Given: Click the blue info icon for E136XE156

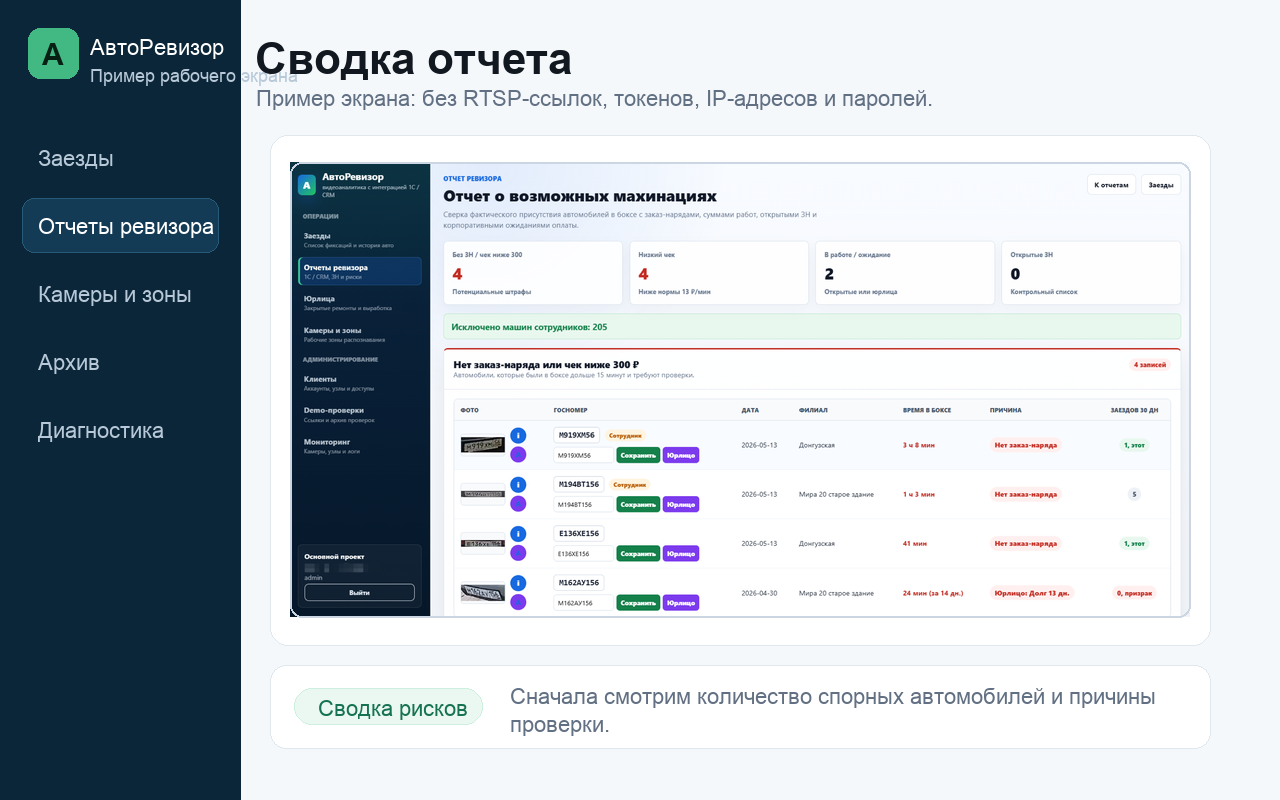Looking at the screenshot, I should point(518,534).
